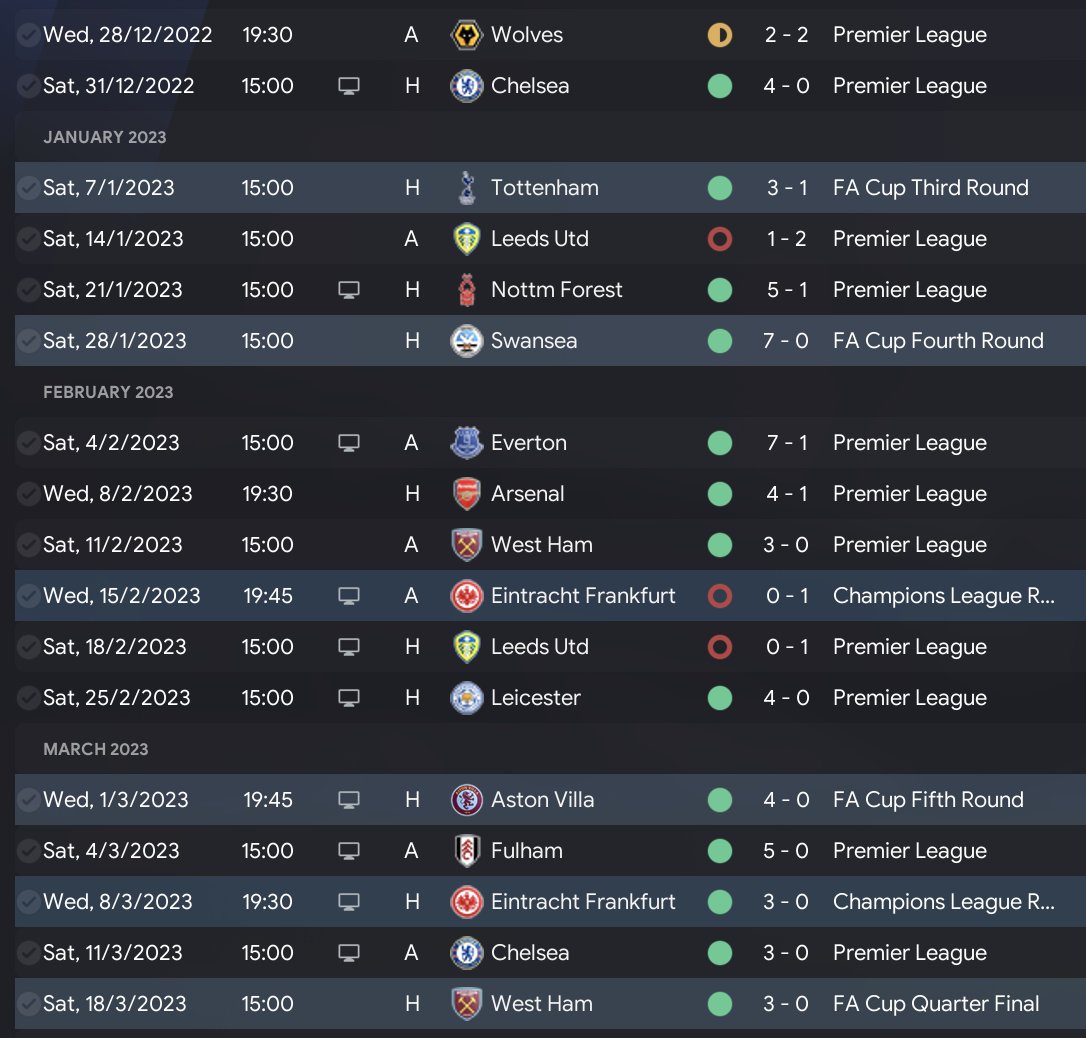Toggle the check mark beside Sat, 7/1/2023
1086x1038 pixels.
[x=28, y=188]
